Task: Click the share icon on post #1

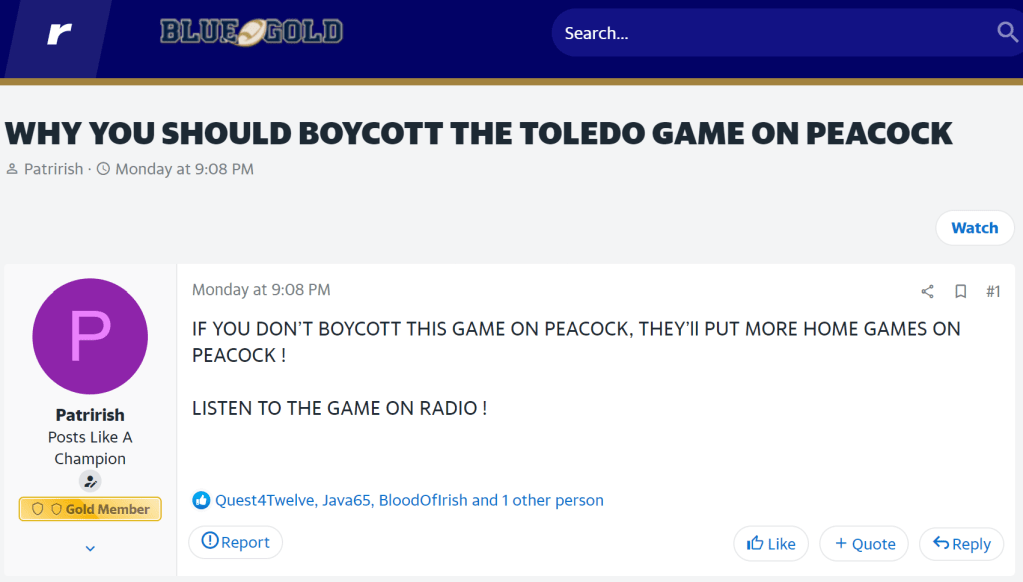Action: (927, 292)
